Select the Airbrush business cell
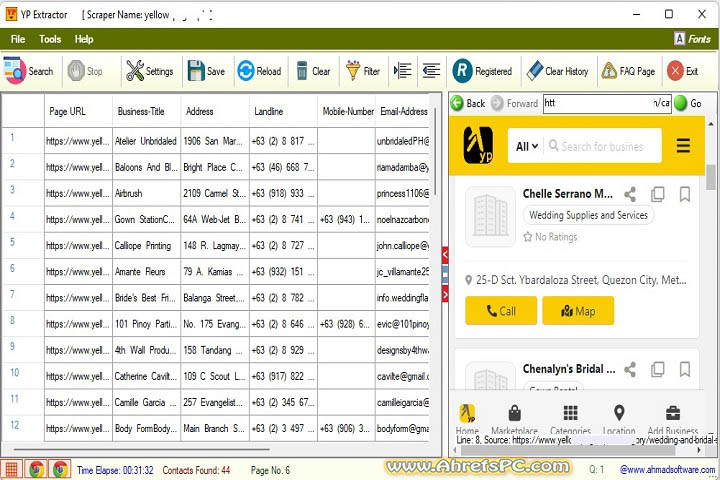 pyautogui.click(x=146, y=193)
